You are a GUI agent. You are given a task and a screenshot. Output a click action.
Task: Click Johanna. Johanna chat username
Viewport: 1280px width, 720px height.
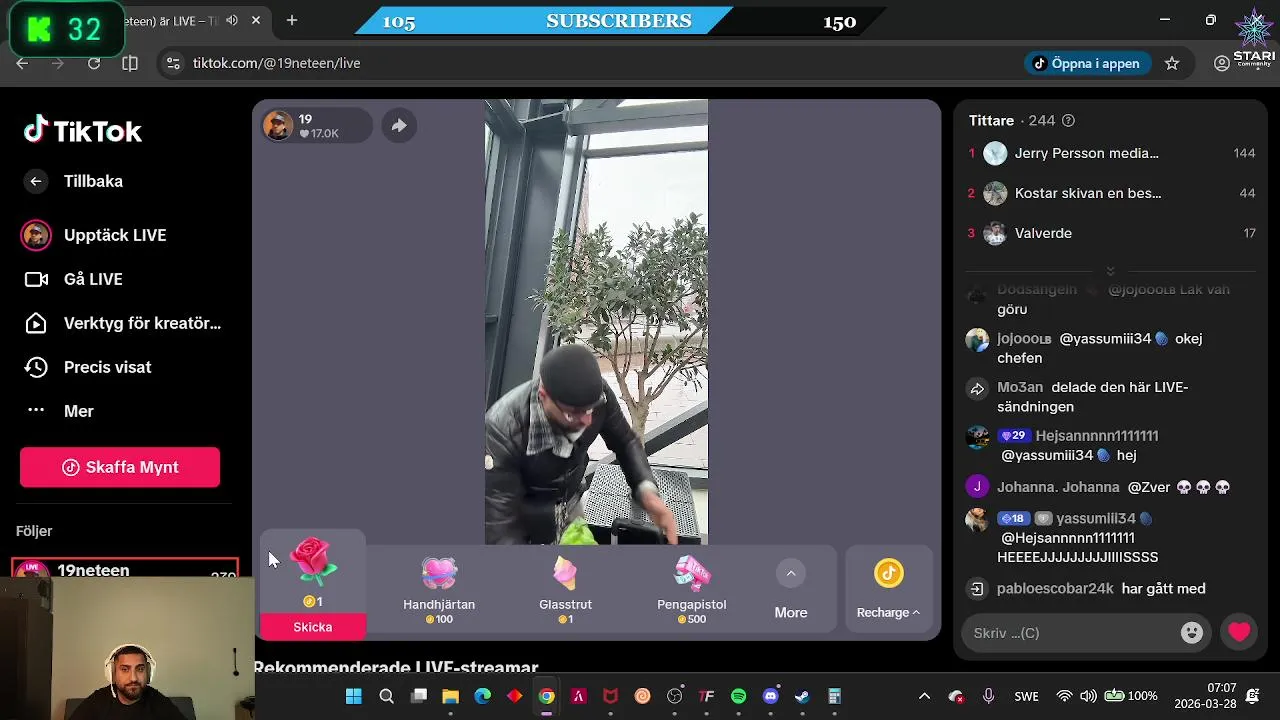click(x=1058, y=487)
